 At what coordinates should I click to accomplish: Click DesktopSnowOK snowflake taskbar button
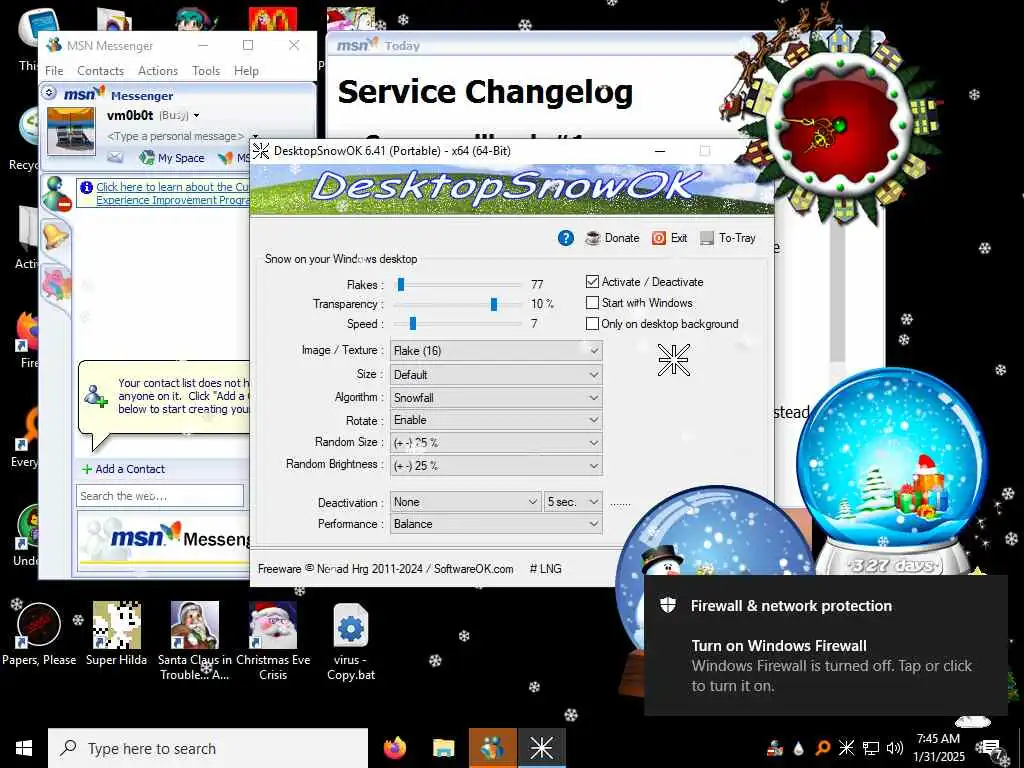541,748
